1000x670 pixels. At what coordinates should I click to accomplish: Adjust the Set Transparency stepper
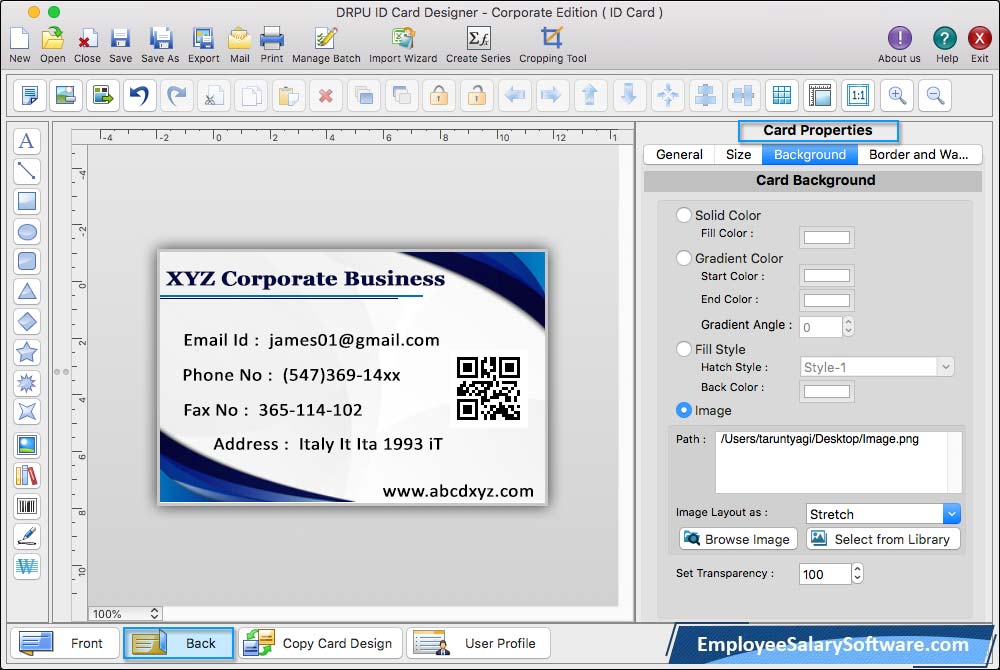click(857, 574)
